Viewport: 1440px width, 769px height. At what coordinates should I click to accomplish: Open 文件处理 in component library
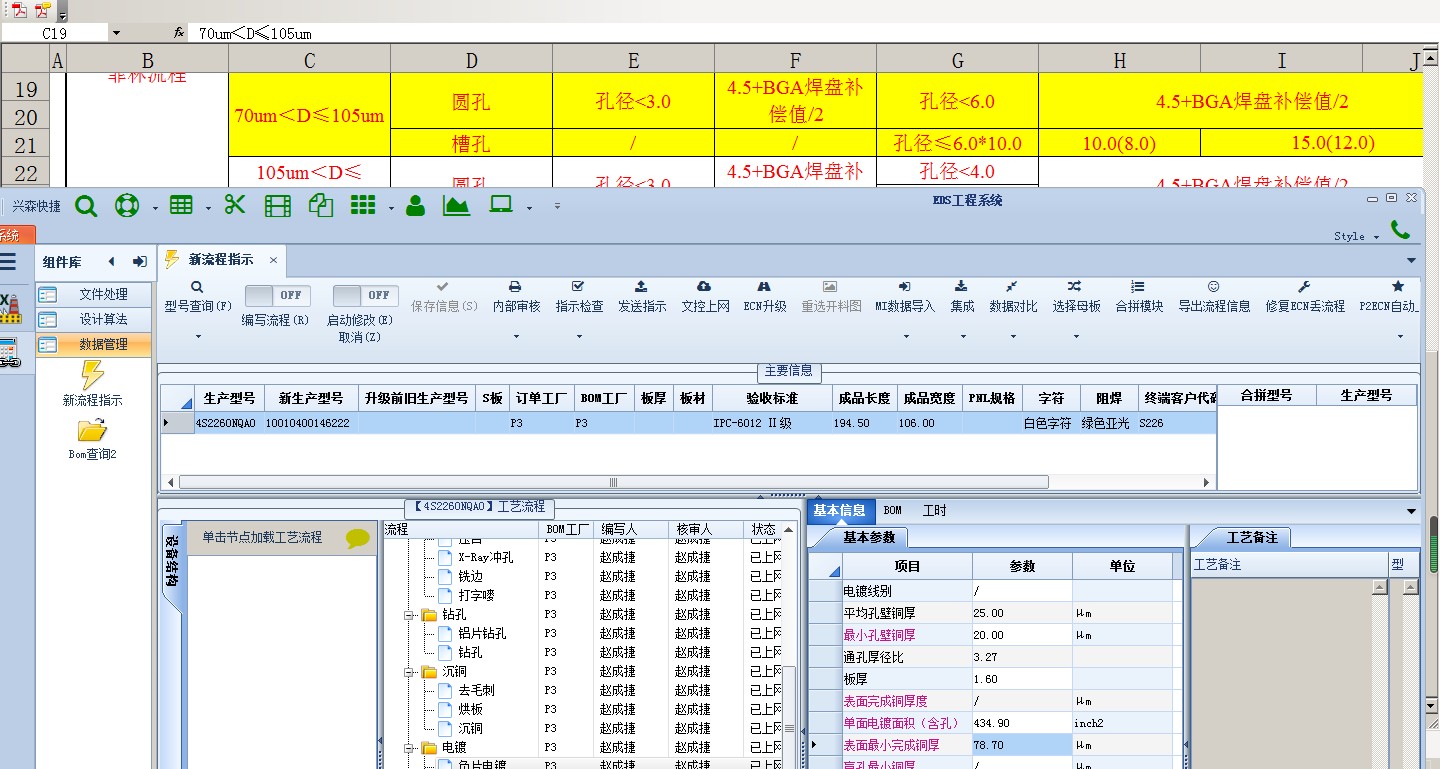coord(95,295)
